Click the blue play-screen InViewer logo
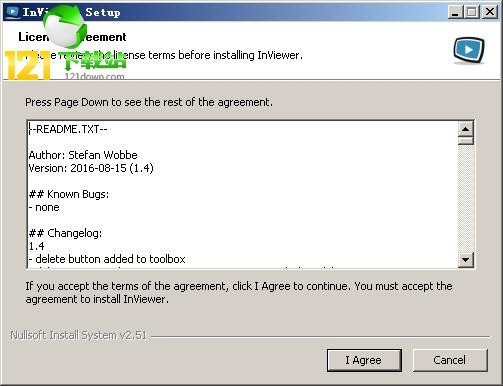The width and height of the screenshot is (503, 386). 469,50
